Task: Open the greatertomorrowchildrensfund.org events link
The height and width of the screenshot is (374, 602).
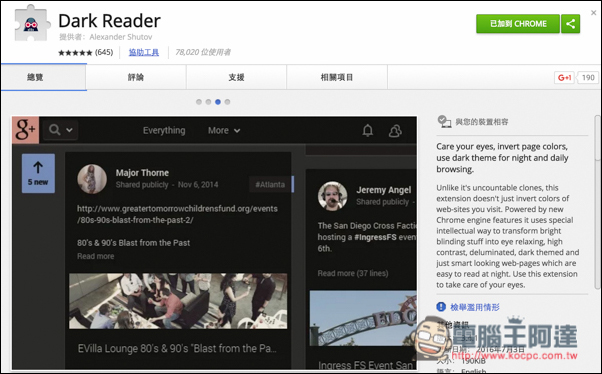Action: [x=177, y=214]
